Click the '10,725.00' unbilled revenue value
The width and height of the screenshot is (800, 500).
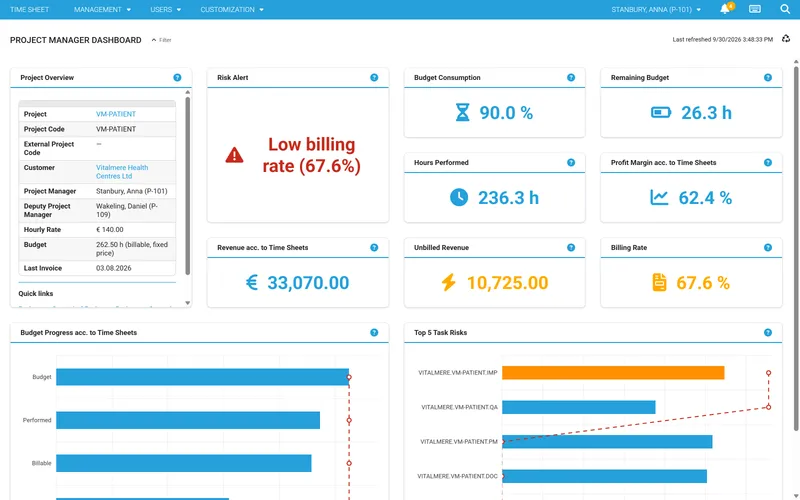[x=507, y=283]
